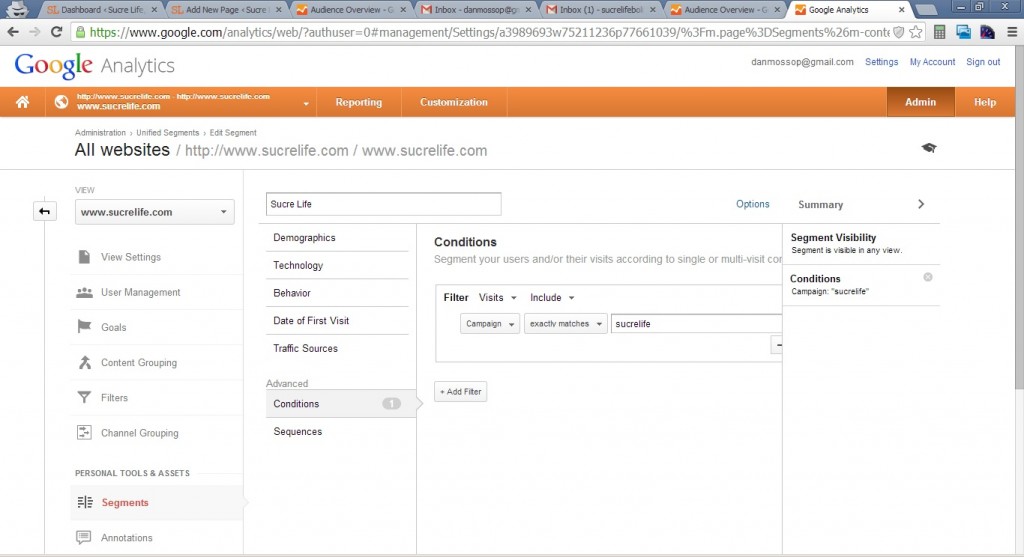The image size is (1024, 557).
Task: Click the Filters funnel icon
Action: pyautogui.click(x=84, y=397)
